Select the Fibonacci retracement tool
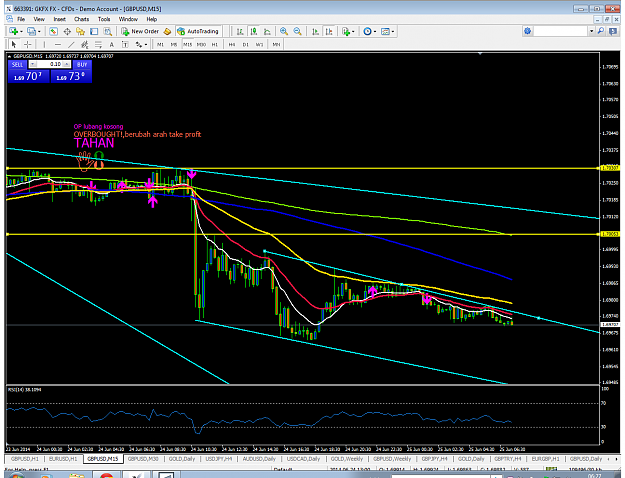The width and height of the screenshot is (625, 478). (98, 44)
